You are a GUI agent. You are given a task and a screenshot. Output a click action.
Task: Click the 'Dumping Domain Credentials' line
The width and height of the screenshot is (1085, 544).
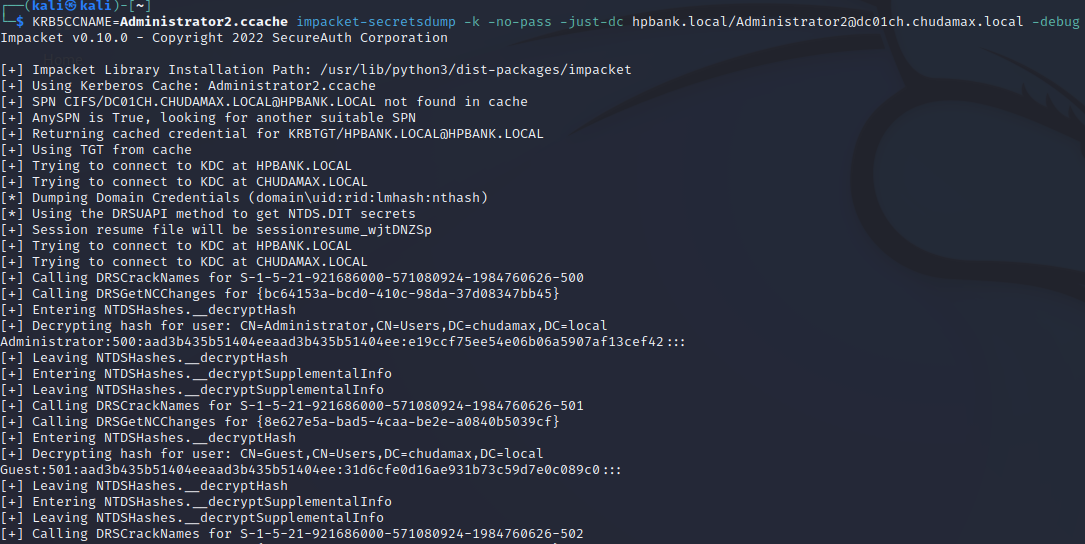244,197
